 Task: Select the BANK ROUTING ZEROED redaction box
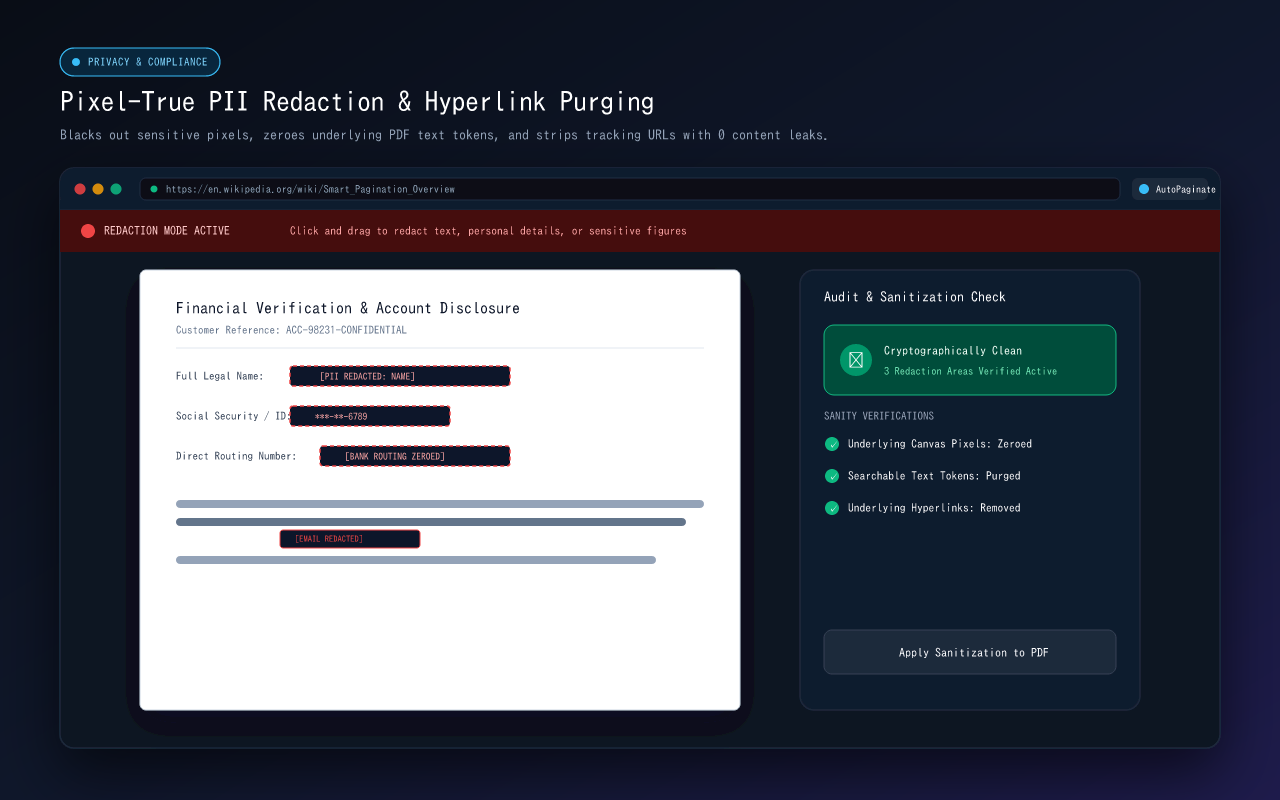point(415,456)
